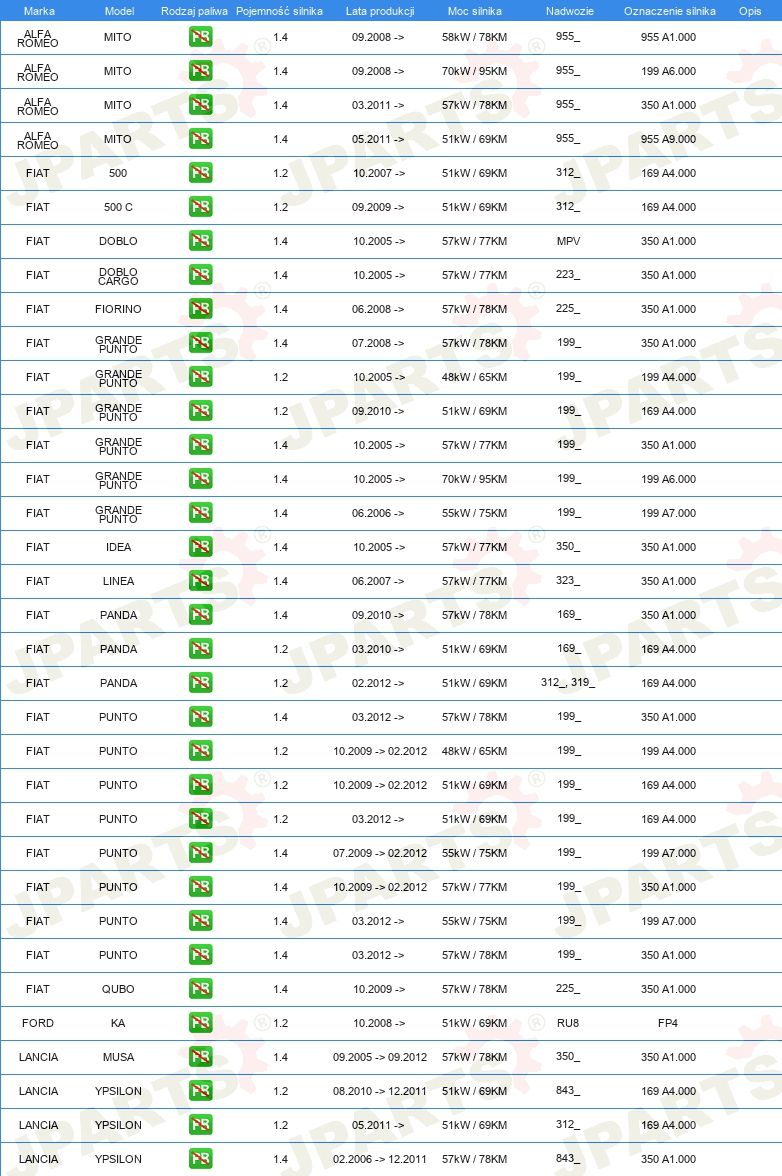Select the 500 C model cell
This screenshot has width=782, height=1176.
[118, 207]
